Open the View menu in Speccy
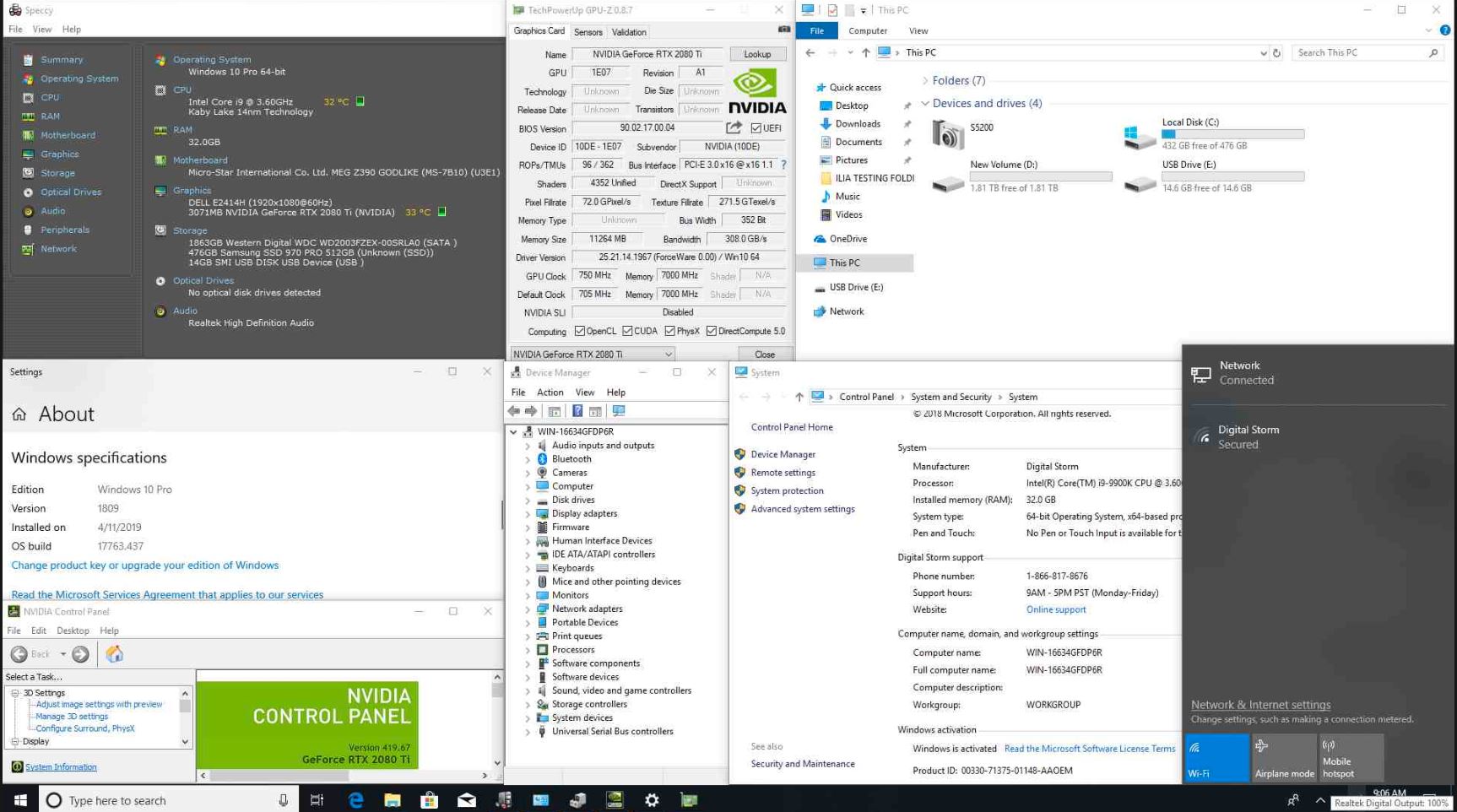The height and width of the screenshot is (812, 1457). tap(42, 30)
